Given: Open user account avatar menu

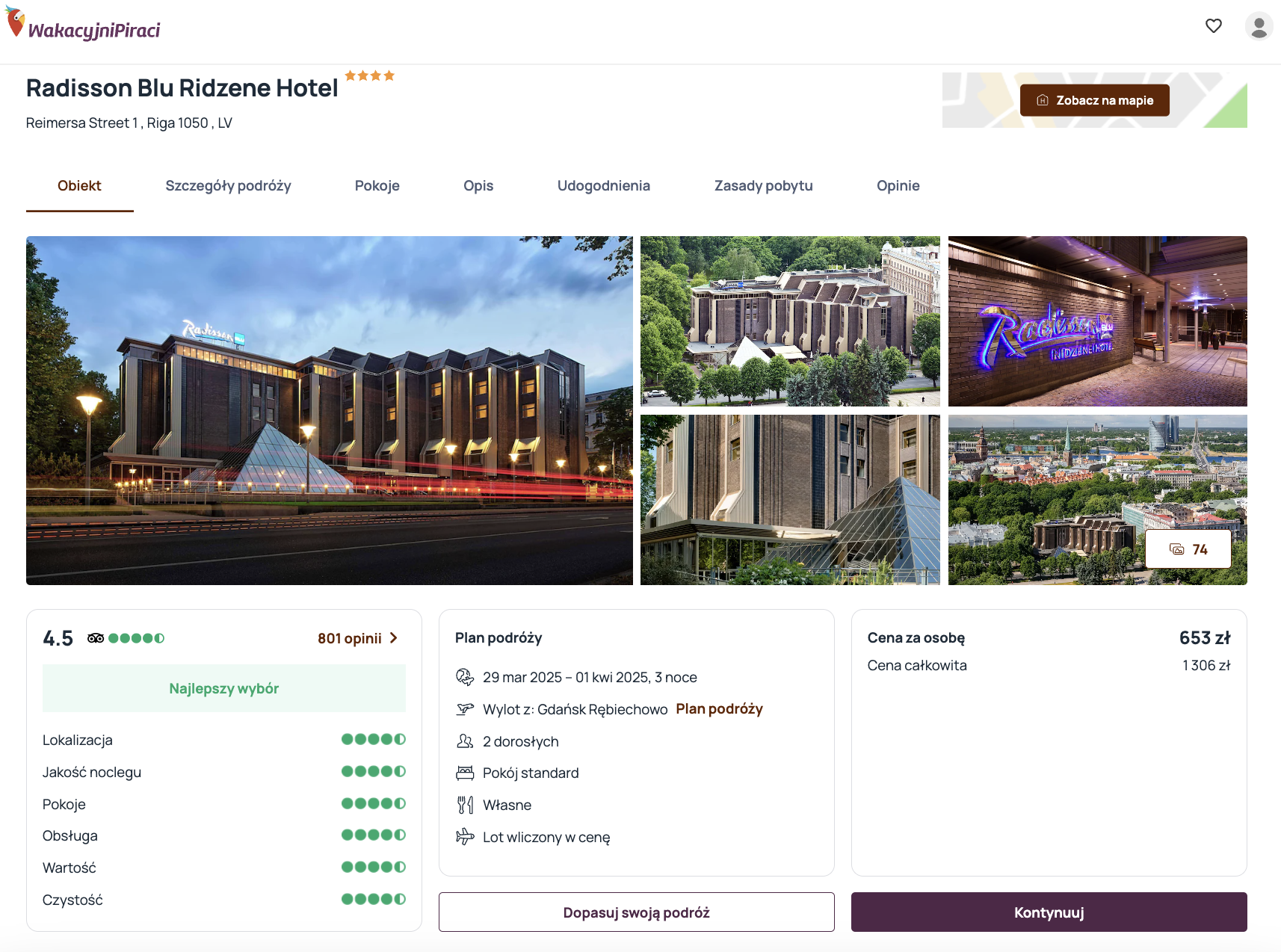Looking at the screenshot, I should click(1259, 26).
